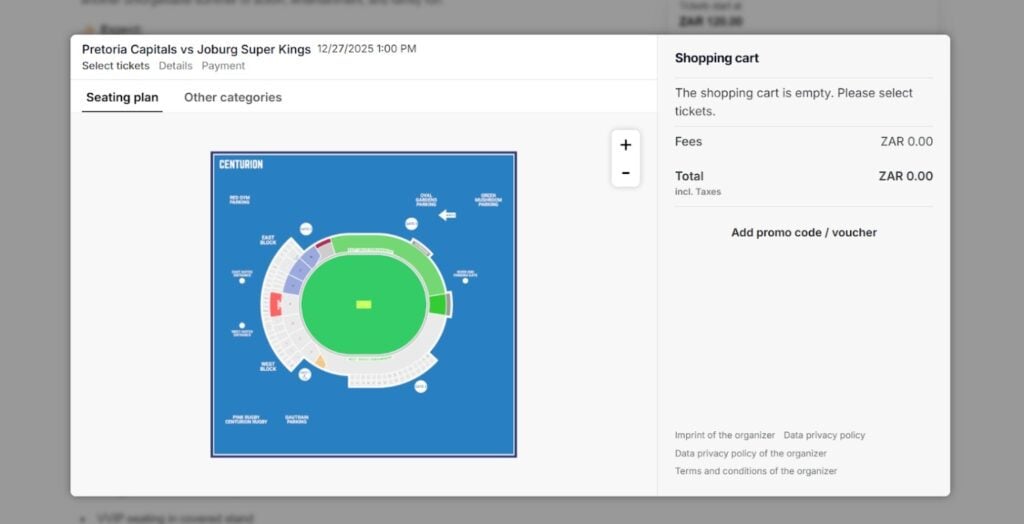This screenshot has height=524, width=1024.
Task: Click the gate circle below West Block
Action: 304,374
